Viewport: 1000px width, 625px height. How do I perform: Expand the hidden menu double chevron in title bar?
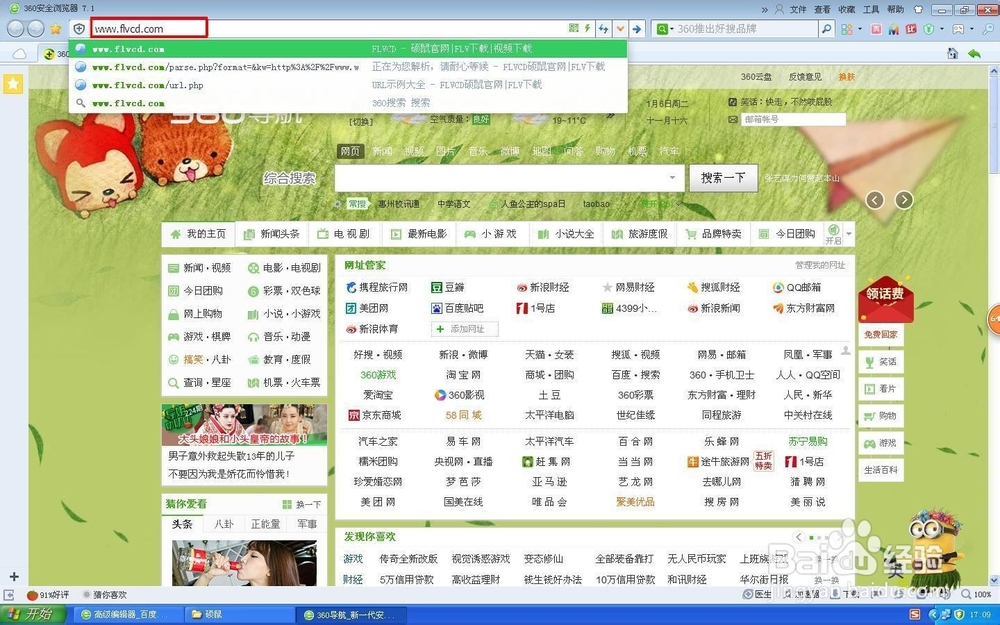pyautogui.click(x=764, y=9)
